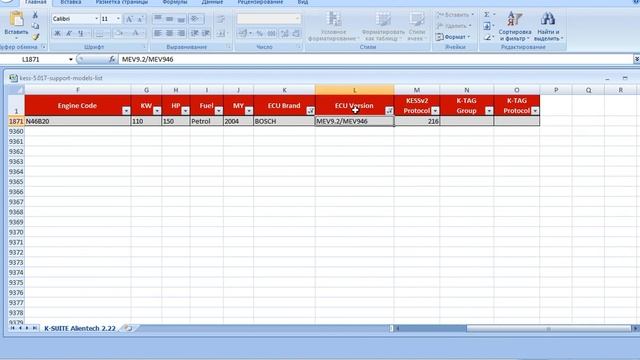Expand the Name Box dropdown arrow

coord(71,60)
